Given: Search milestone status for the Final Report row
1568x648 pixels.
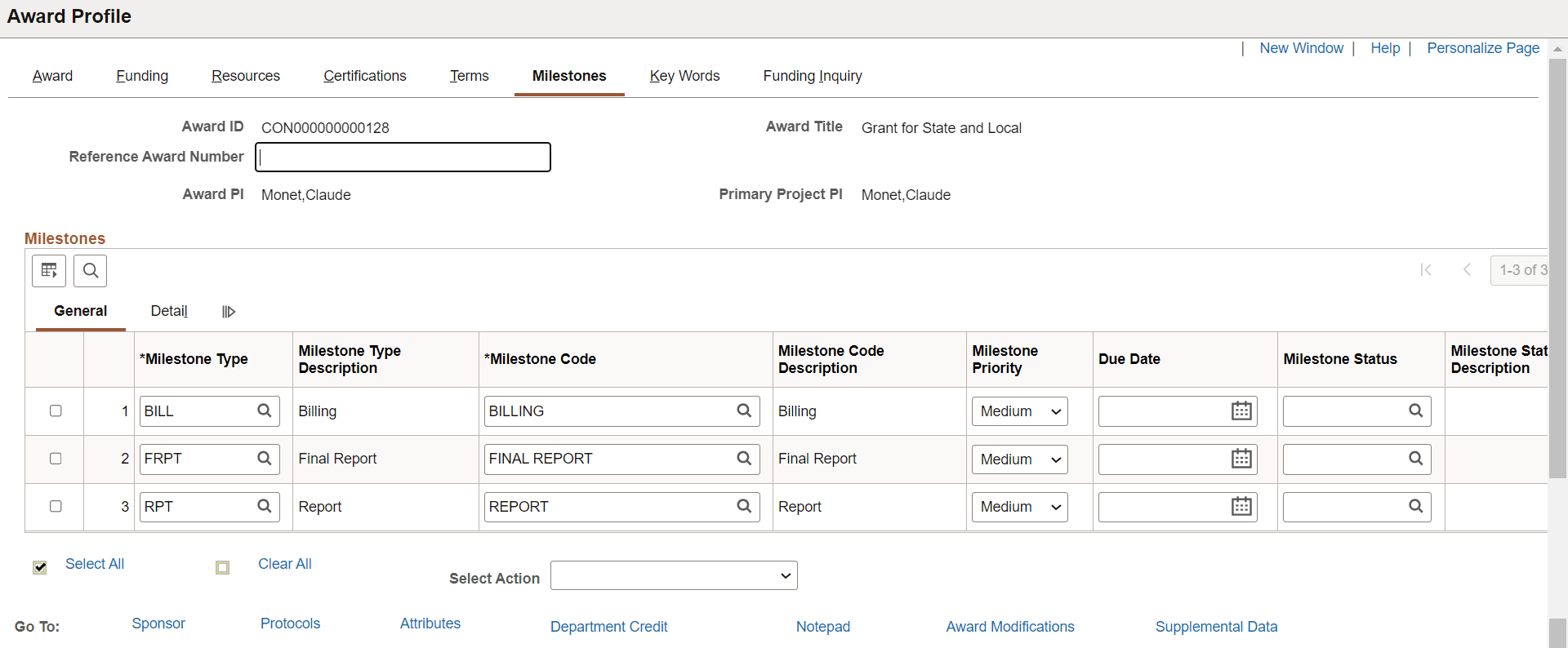Looking at the screenshot, I should (1416, 459).
